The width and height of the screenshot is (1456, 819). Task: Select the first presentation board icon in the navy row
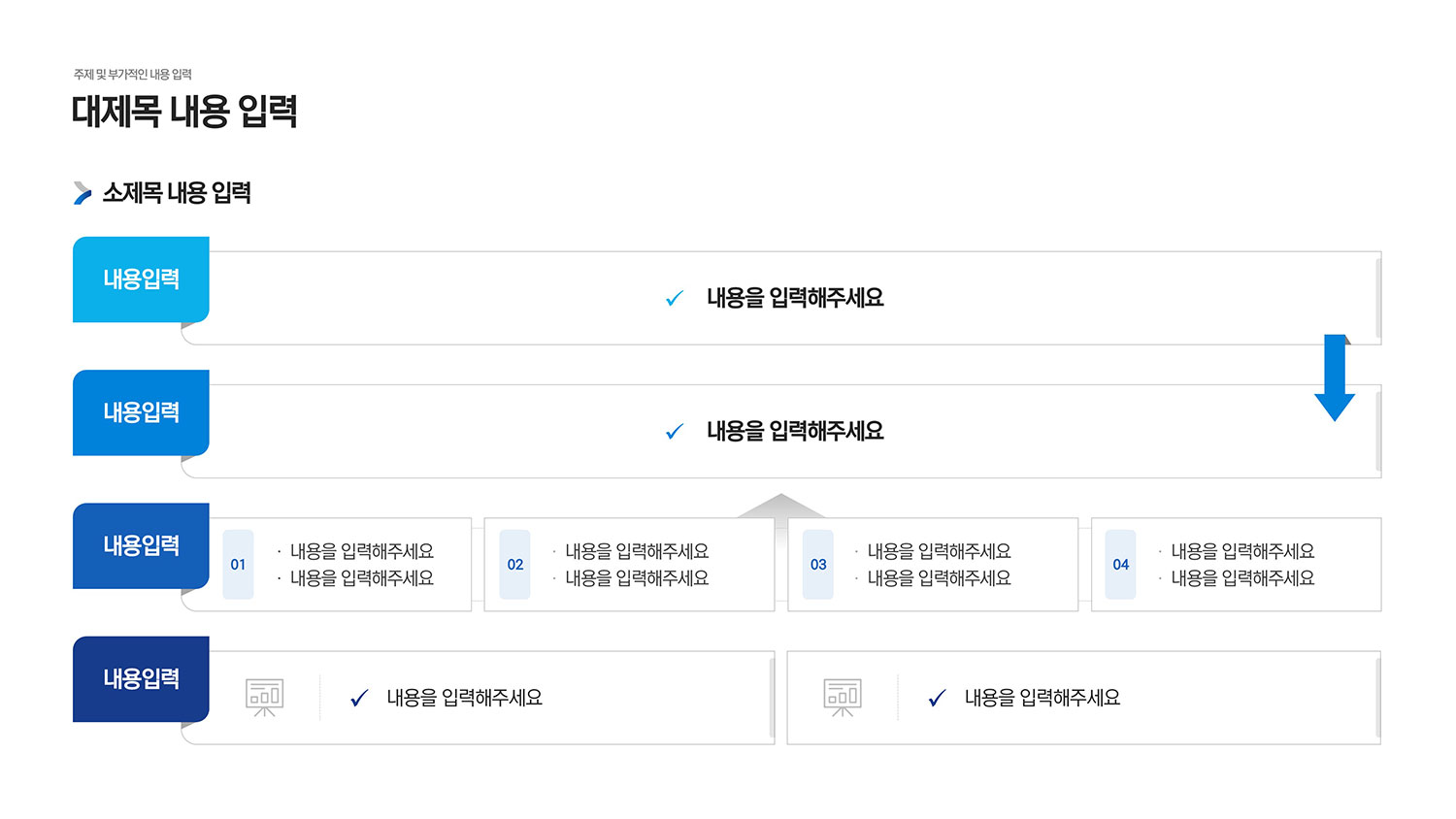pos(264,698)
